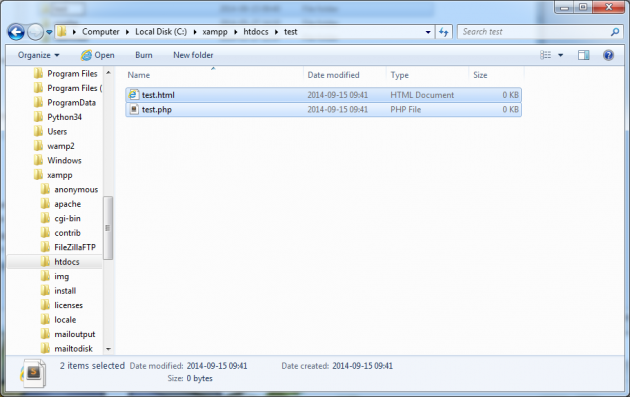Viewport: 630px width, 397px height.
Task: Open the view options dropdown arrow
Action: click(560, 55)
